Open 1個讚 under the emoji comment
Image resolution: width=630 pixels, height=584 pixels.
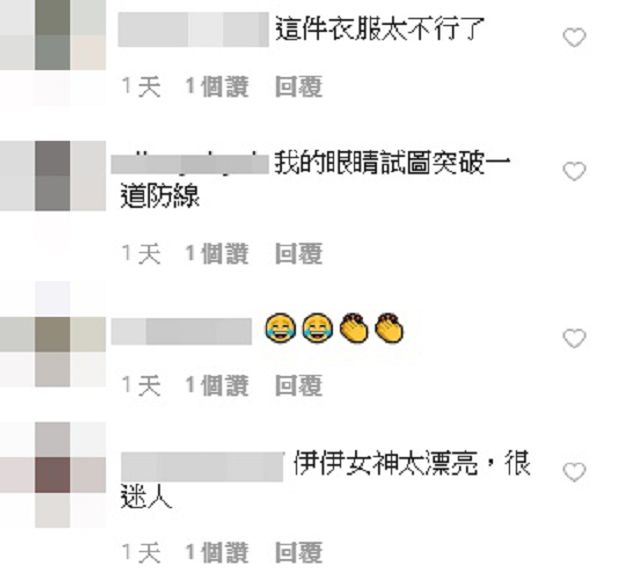click(x=217, y=386)
